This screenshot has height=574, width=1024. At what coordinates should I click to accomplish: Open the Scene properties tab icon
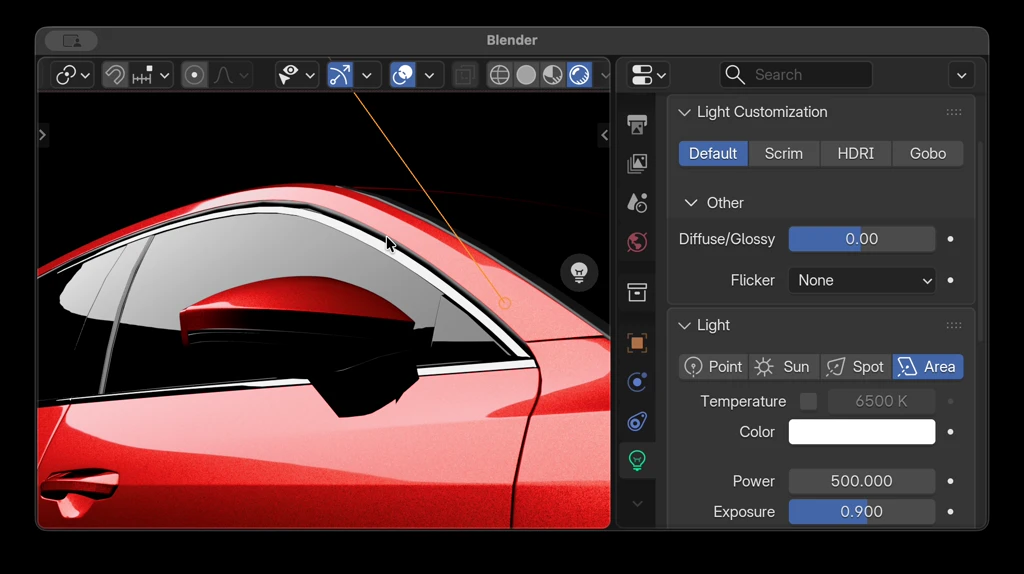tap(637, 202)
